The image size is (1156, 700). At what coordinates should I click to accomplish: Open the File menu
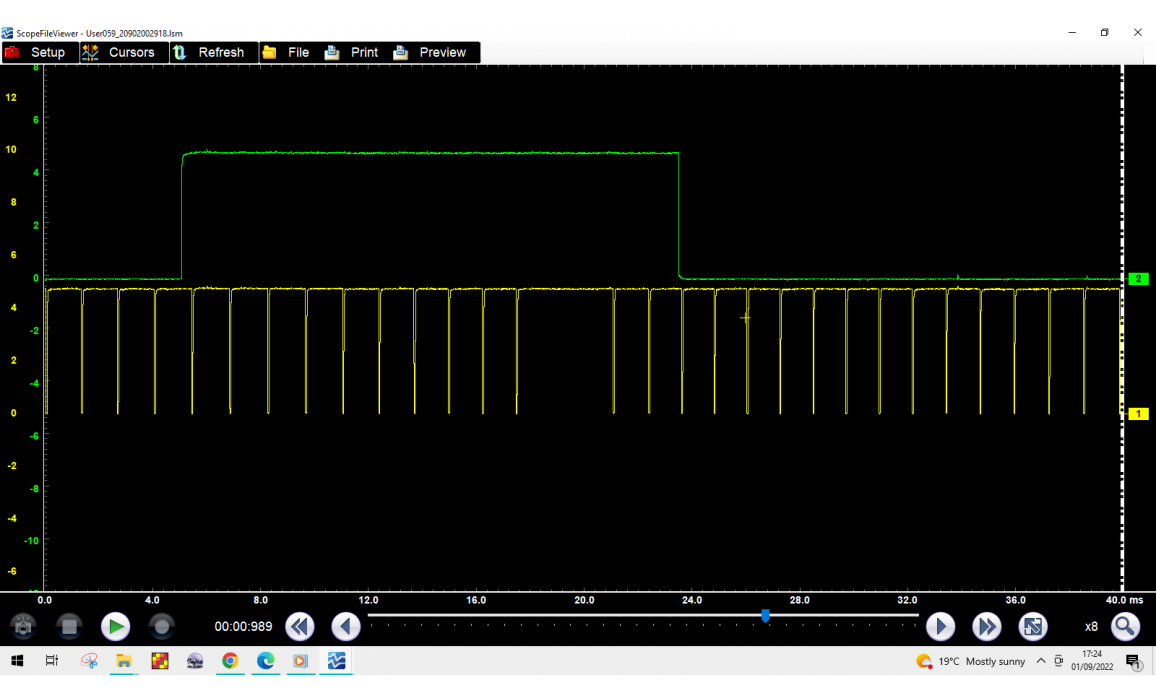coord(286,52)
